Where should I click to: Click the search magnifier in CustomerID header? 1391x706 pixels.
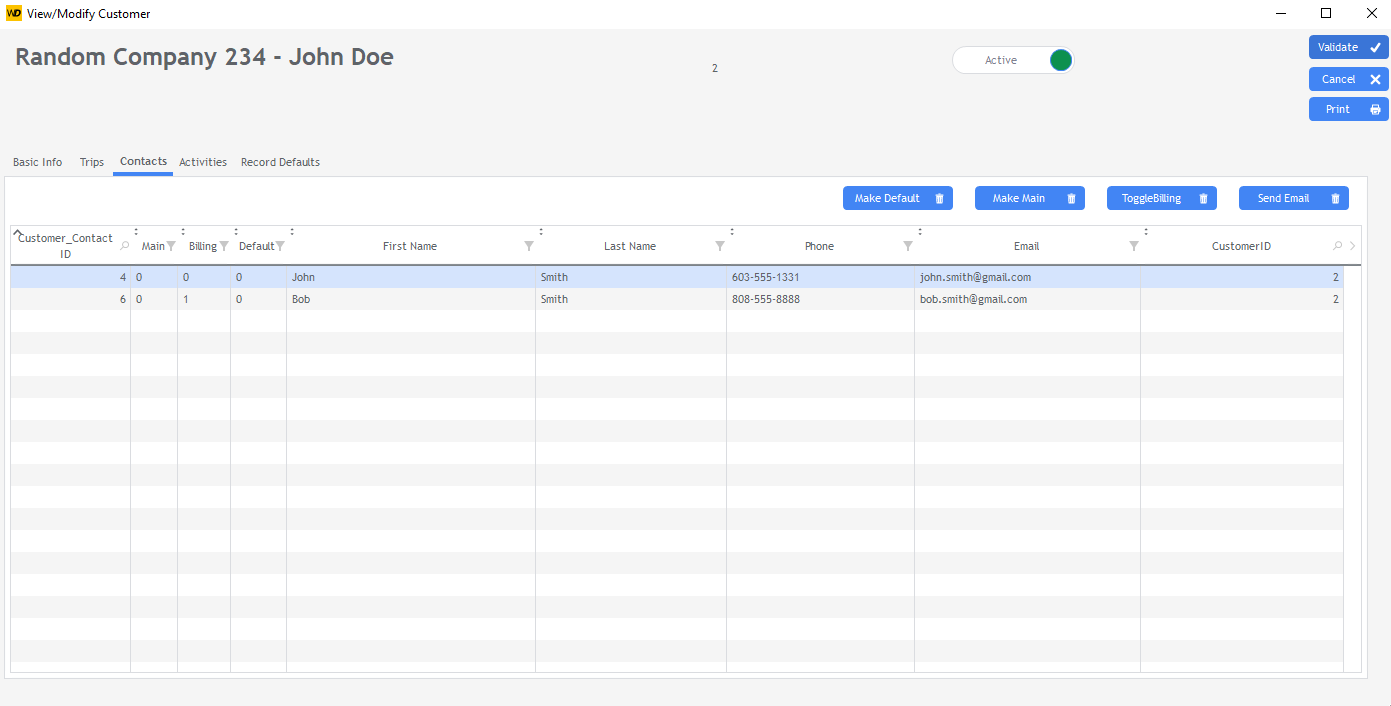[x=1338, y=246]
